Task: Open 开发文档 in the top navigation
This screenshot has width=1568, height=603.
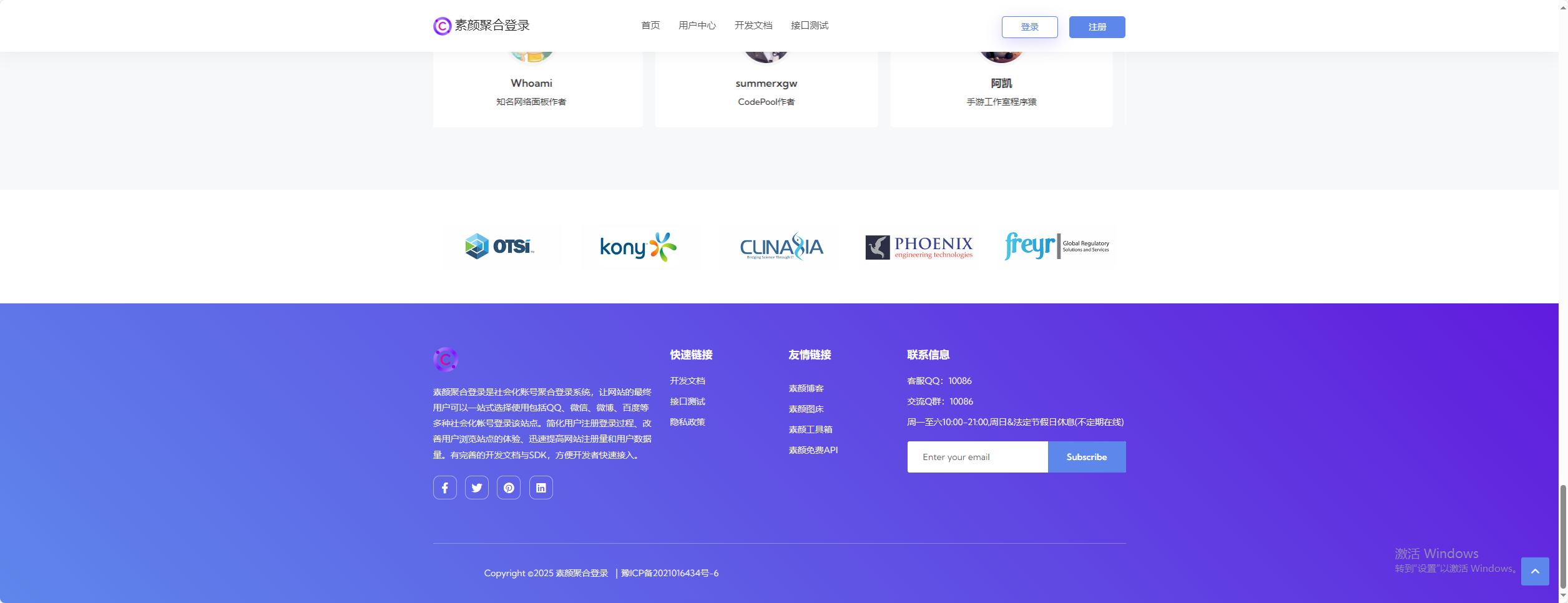Action: point(753,26)
